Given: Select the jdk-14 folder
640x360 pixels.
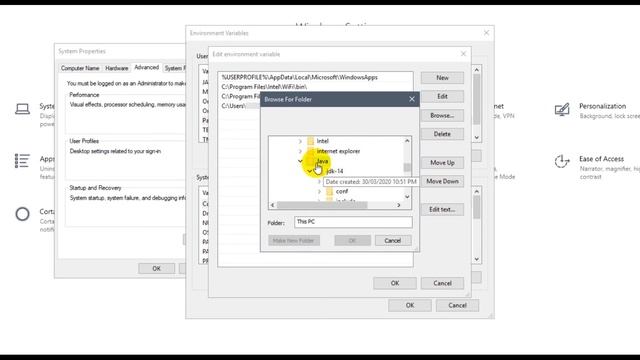Looking at the screenshot, I should tap(335, 171).
